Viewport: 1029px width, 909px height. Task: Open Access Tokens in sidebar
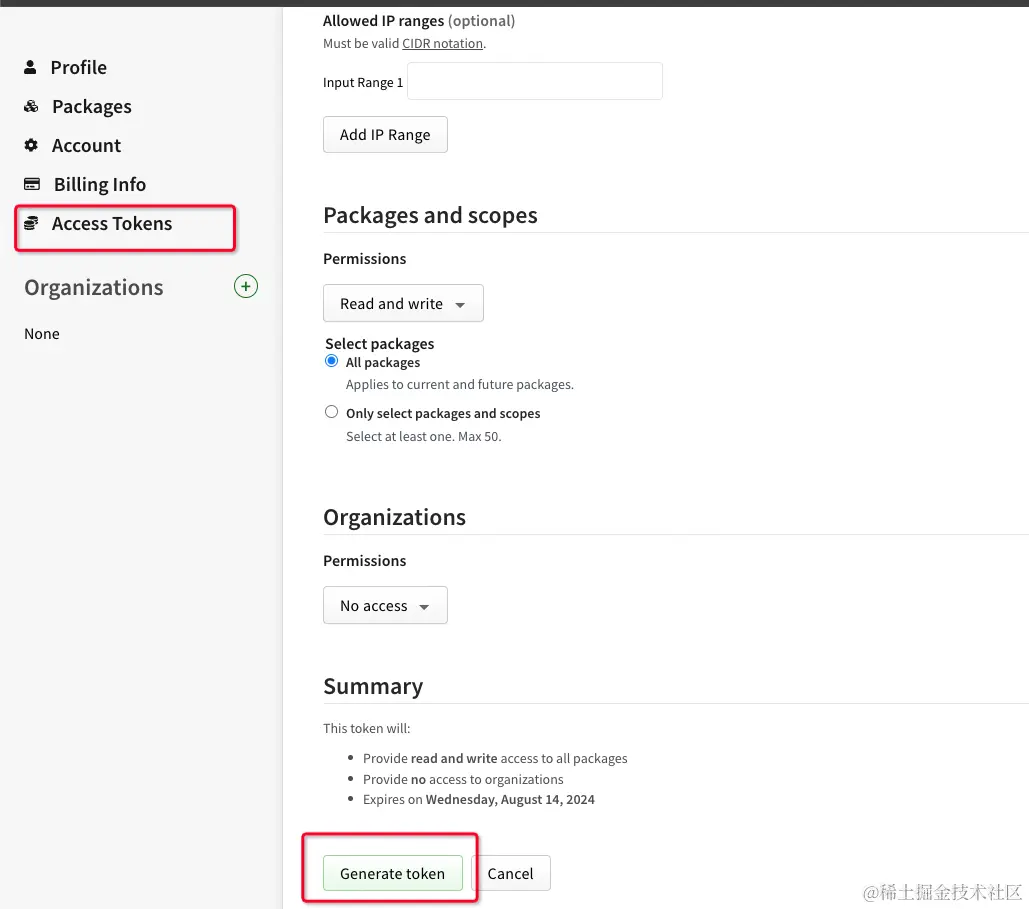point(112,223)
